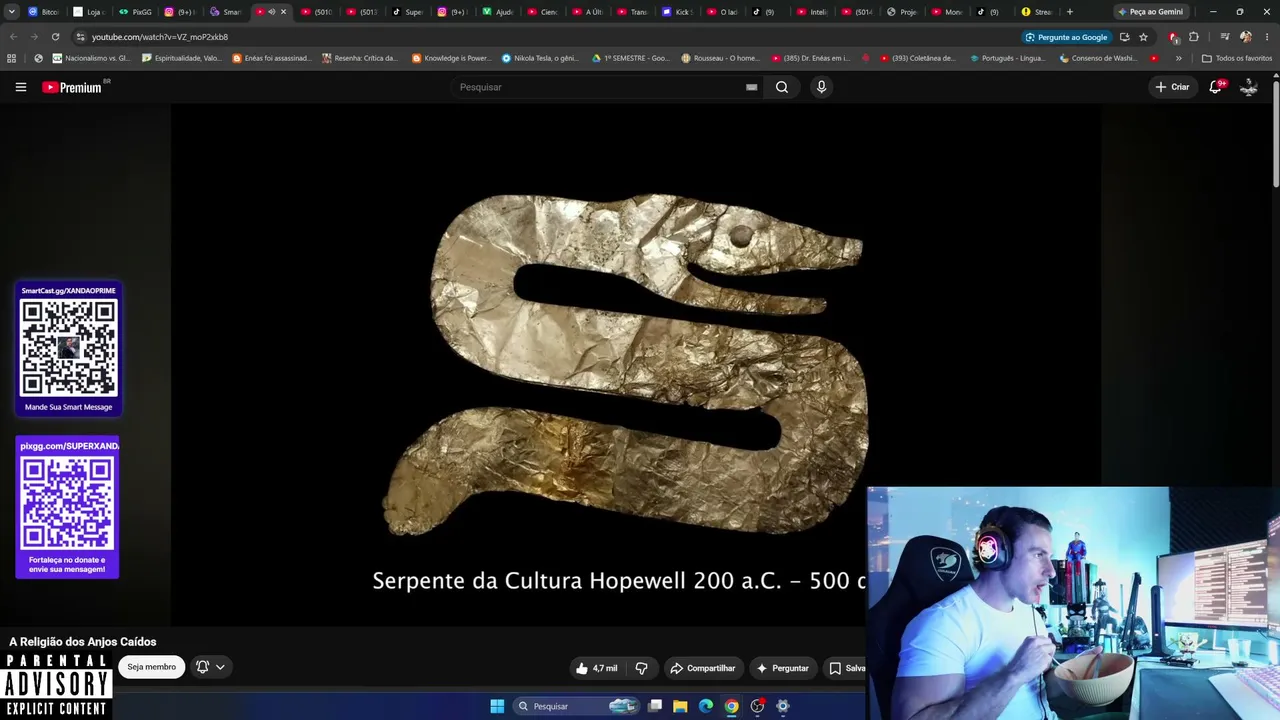Switch to the Stream tab
1280x720 pixels.
(x=1037, y=12)
